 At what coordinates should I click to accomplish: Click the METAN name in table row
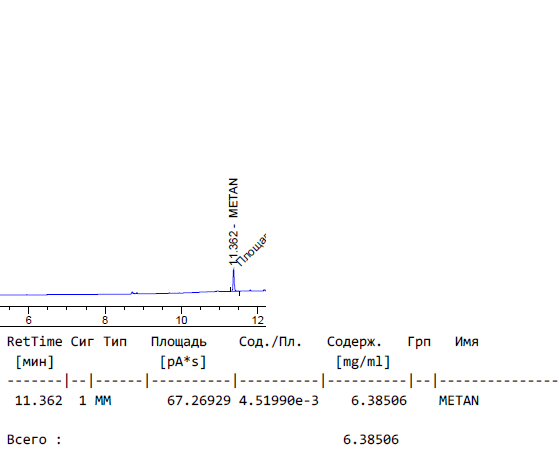459,400
